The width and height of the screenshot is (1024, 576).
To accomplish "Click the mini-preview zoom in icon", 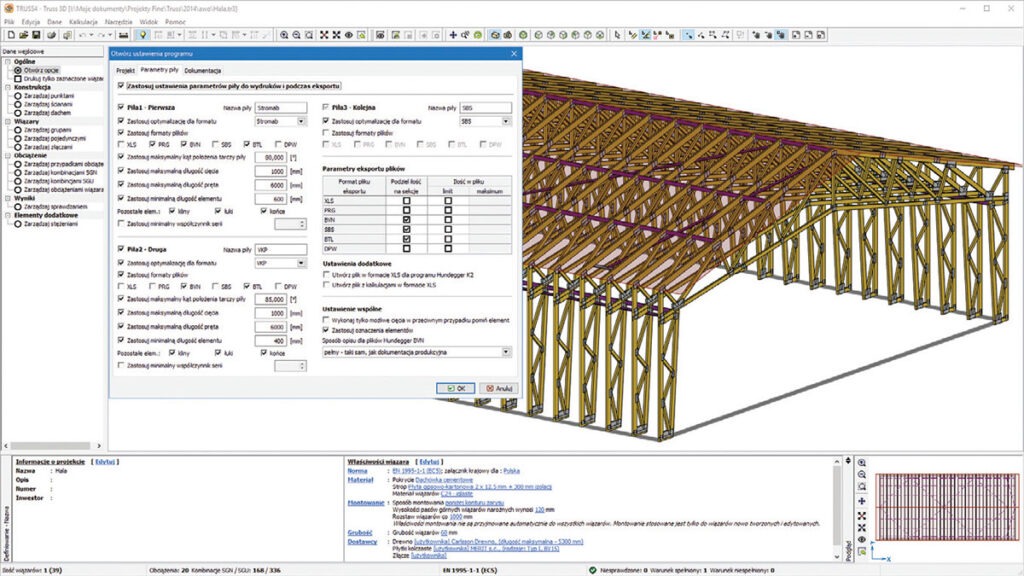I will coord(861,462).
